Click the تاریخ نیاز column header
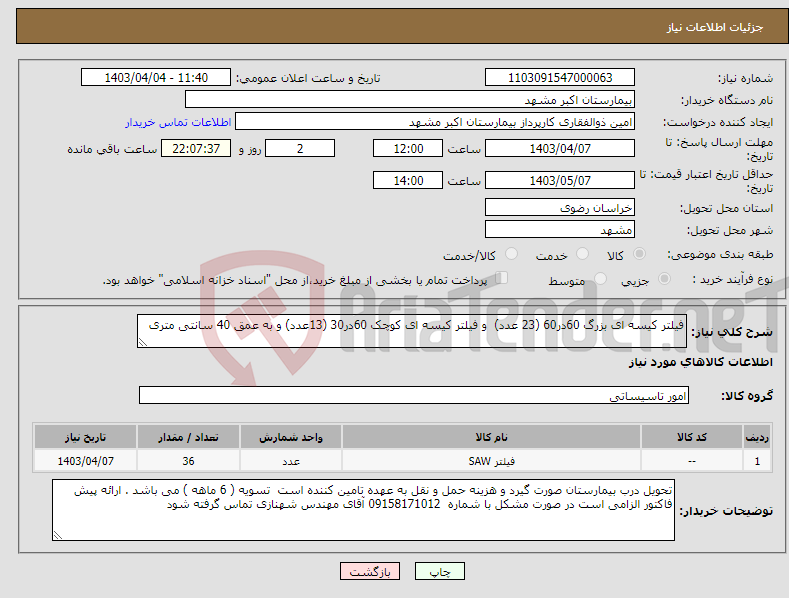The height and width of the screenshot is (598, 789). coord(86,437)
